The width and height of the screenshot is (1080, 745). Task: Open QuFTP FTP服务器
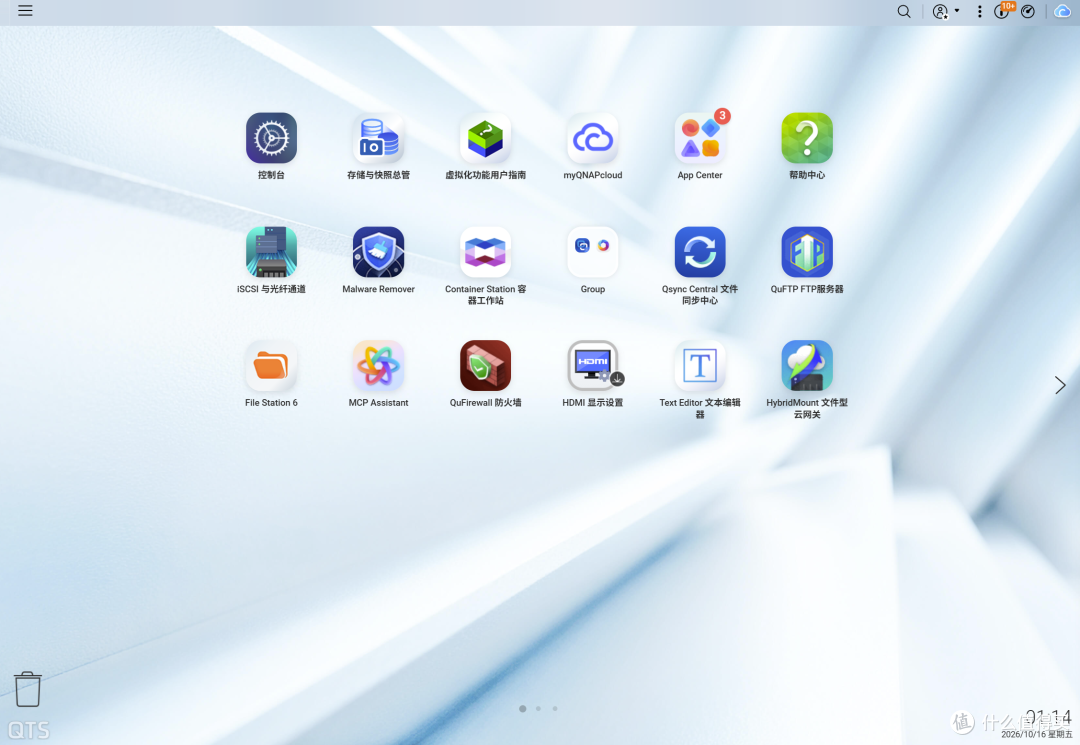tap(807, 252)
